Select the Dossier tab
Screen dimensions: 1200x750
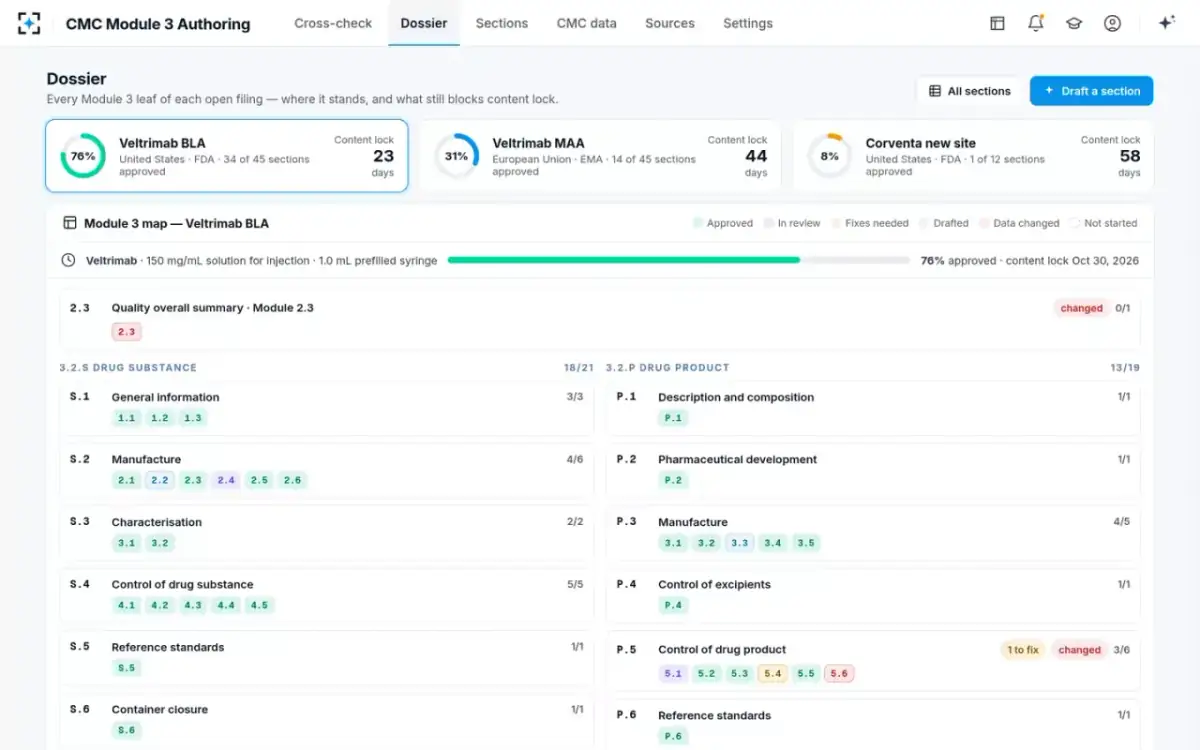(424, 23)
